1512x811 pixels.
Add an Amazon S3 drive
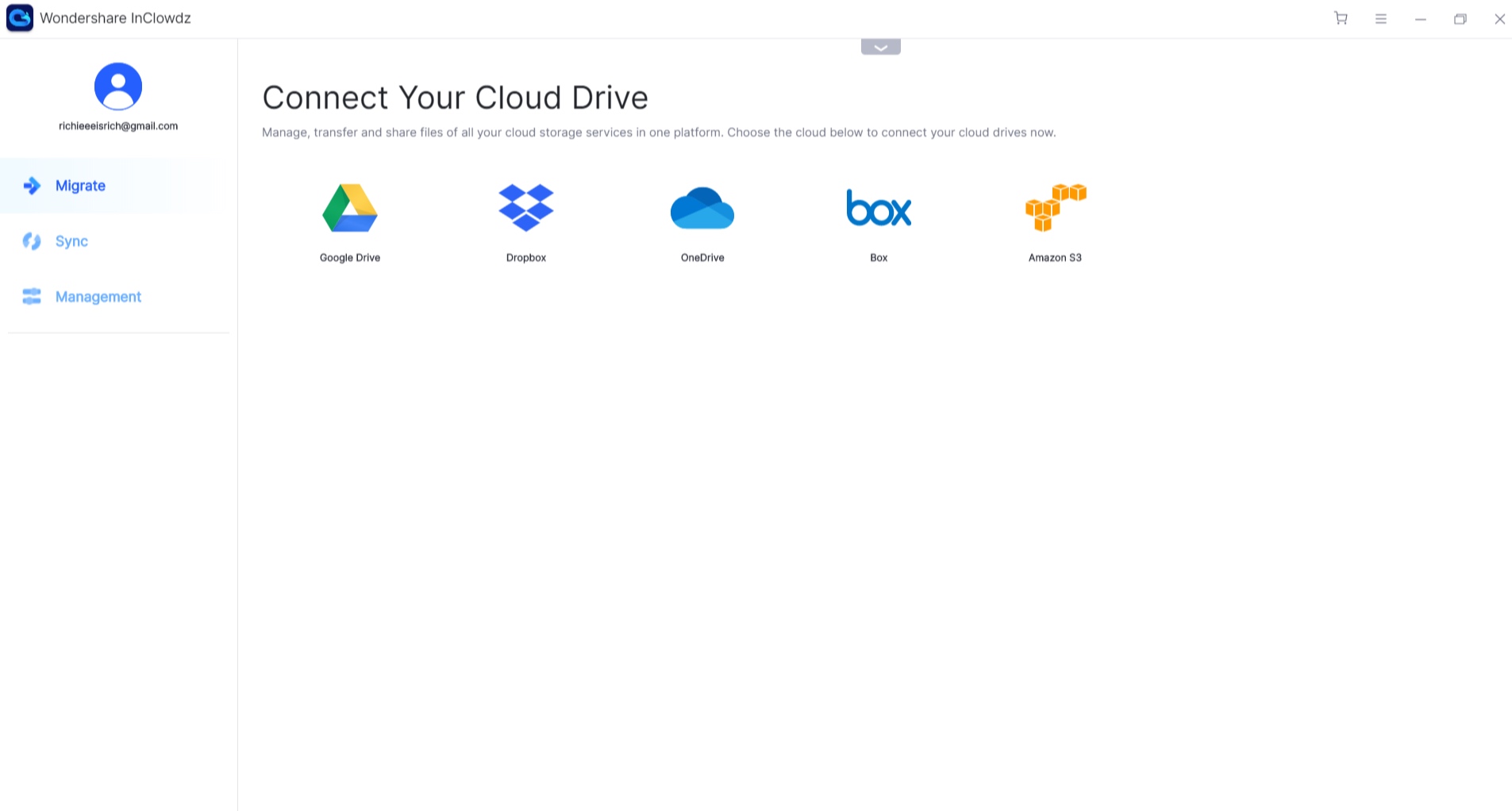coord(1056,208)
